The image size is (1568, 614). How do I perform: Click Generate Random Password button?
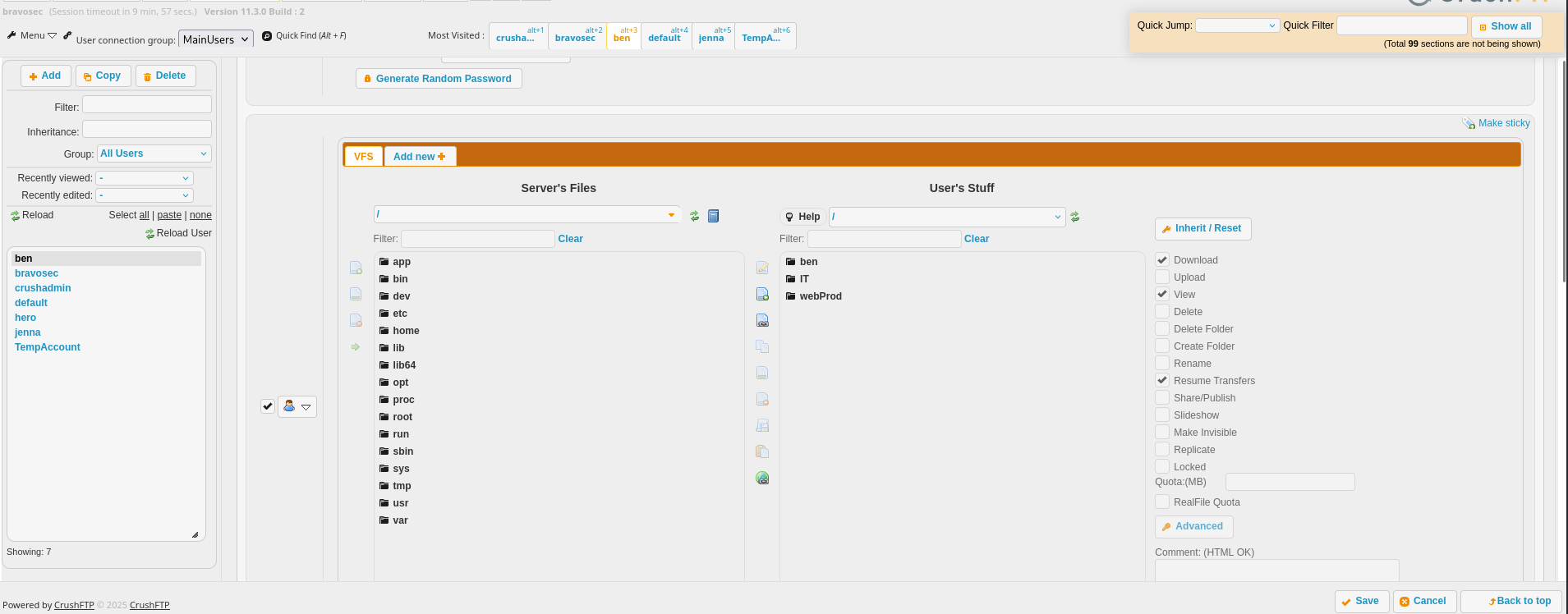click(439, 79)
